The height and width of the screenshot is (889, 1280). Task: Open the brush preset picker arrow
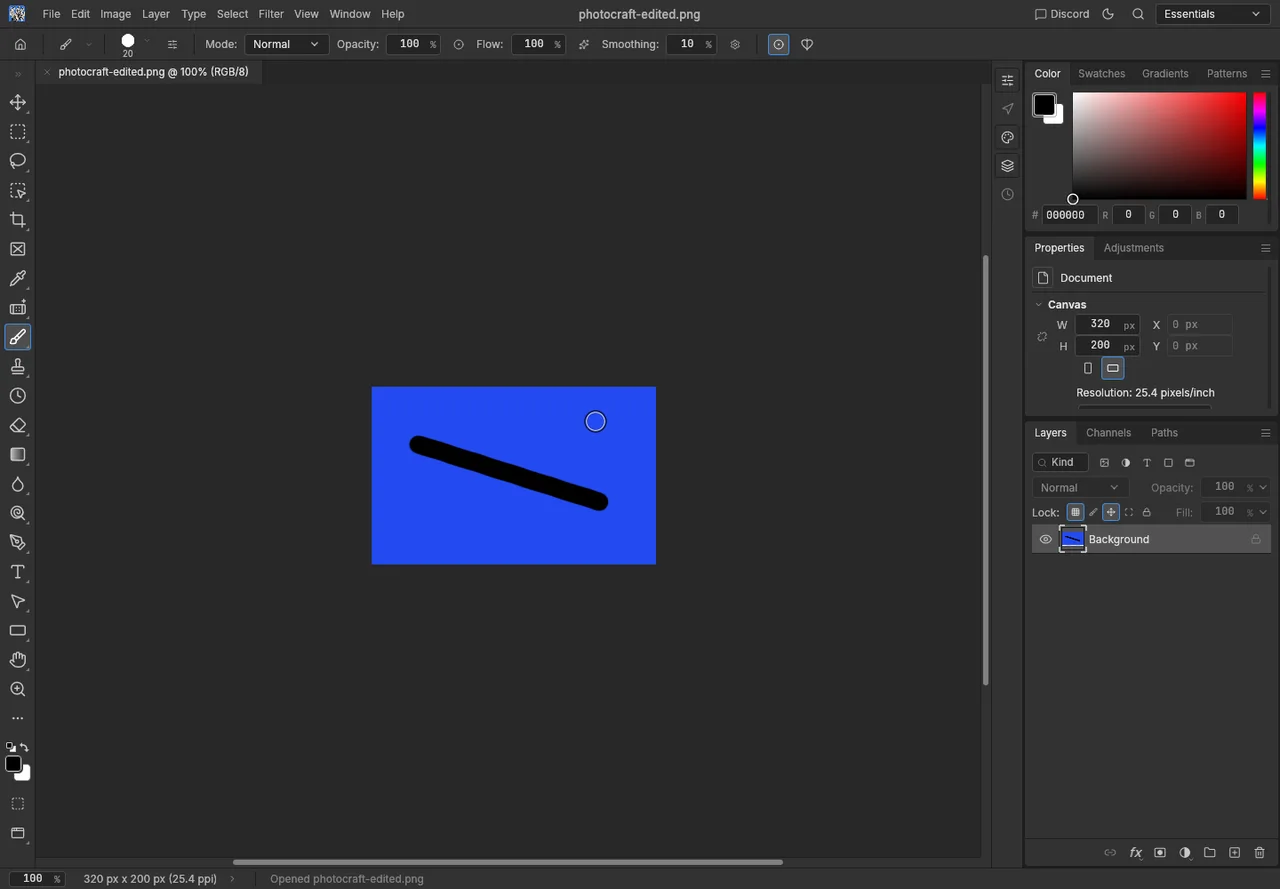[147, 41]
